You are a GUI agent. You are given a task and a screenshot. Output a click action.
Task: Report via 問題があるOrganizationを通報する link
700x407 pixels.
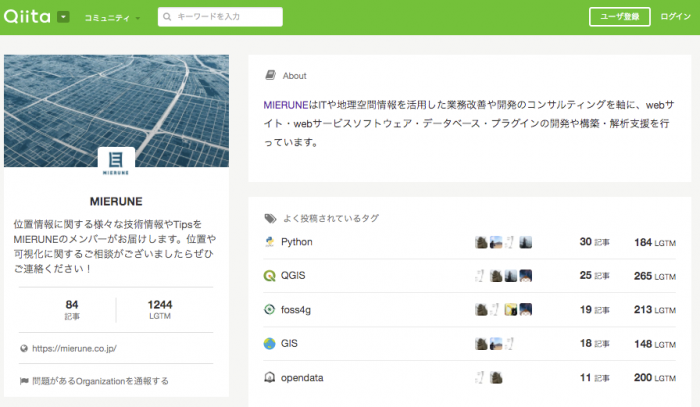coord(100,381)
